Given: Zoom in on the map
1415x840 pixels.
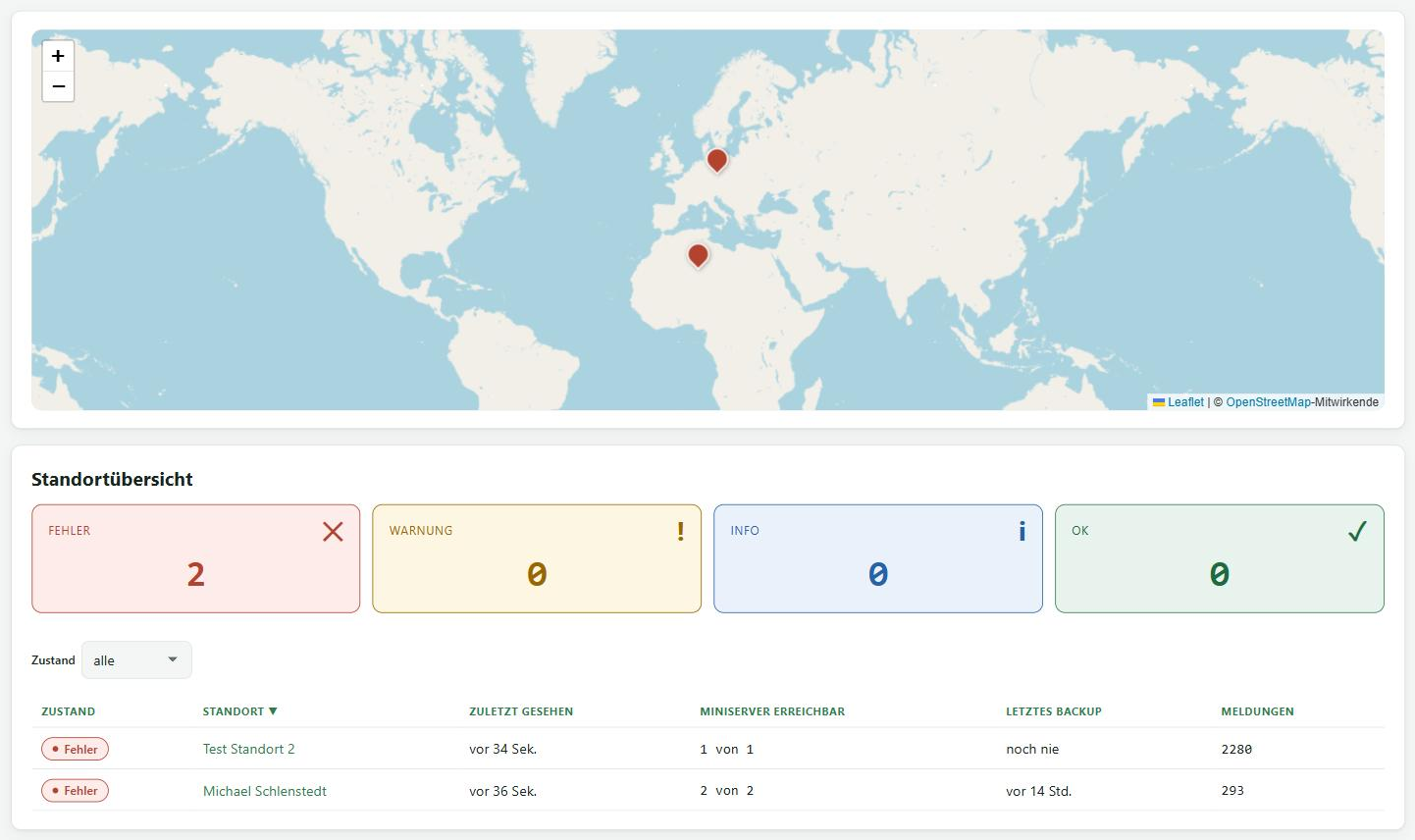Looking at the screenshot, I should (58, 56).
